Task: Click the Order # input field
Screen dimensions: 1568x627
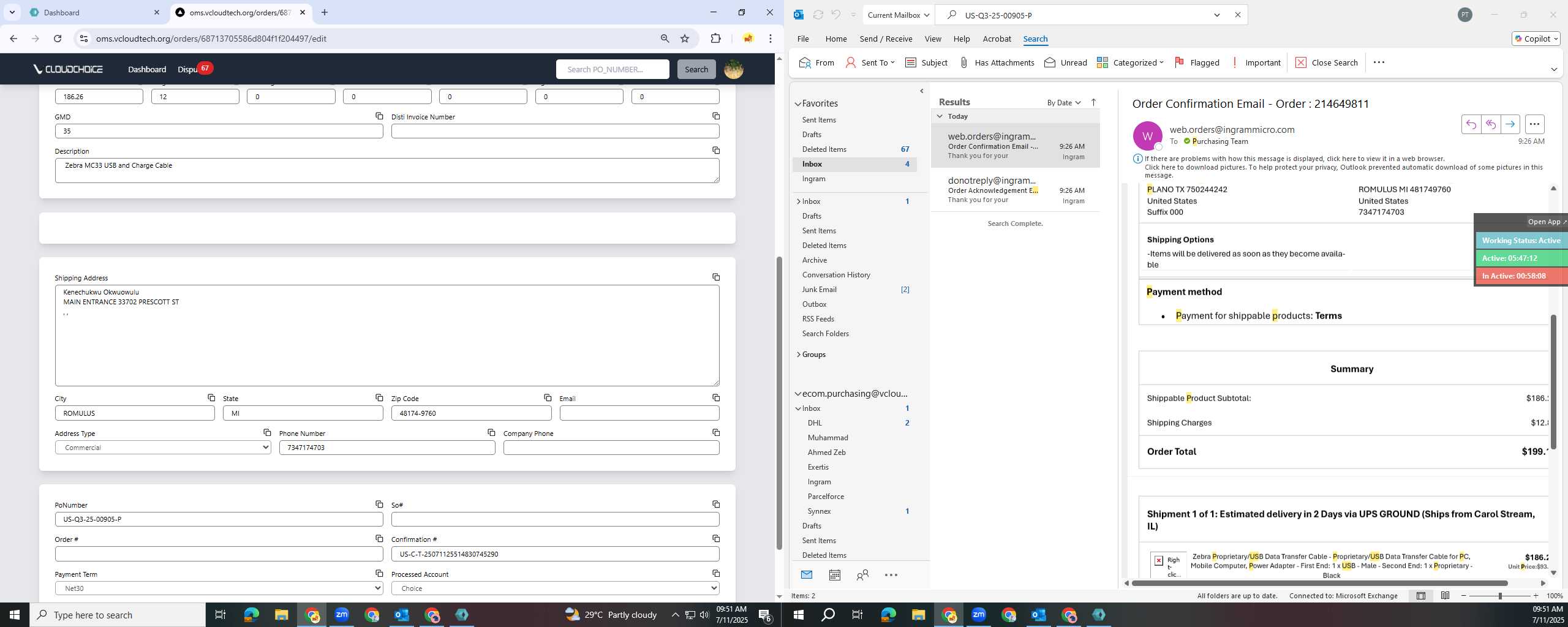Action: click(219, 554)
